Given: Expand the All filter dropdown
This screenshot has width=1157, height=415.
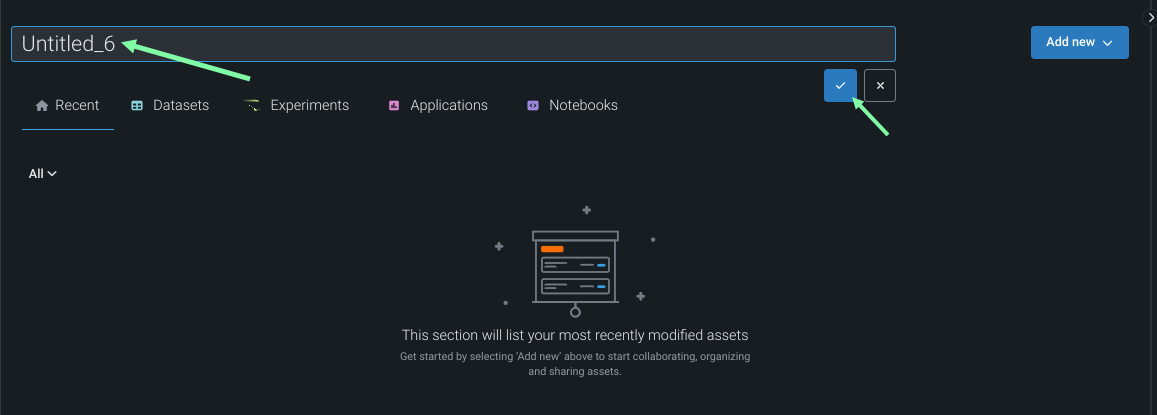Looking at the screenshot, I should (42, 174).
